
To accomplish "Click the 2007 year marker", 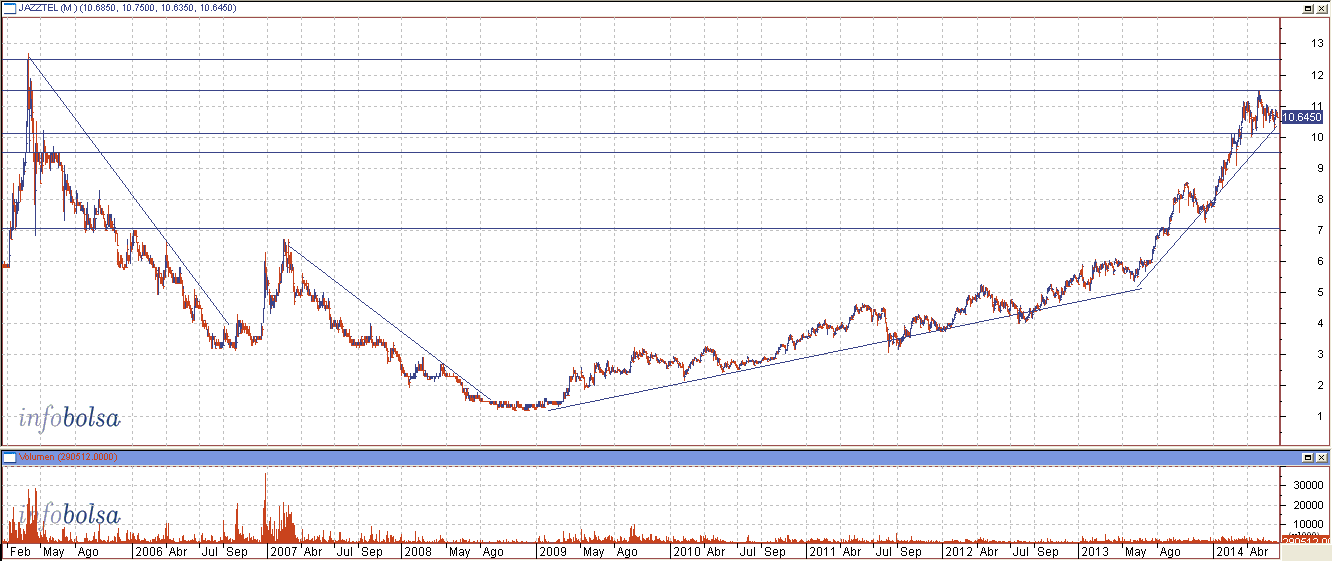I will [x=284, y=551].
